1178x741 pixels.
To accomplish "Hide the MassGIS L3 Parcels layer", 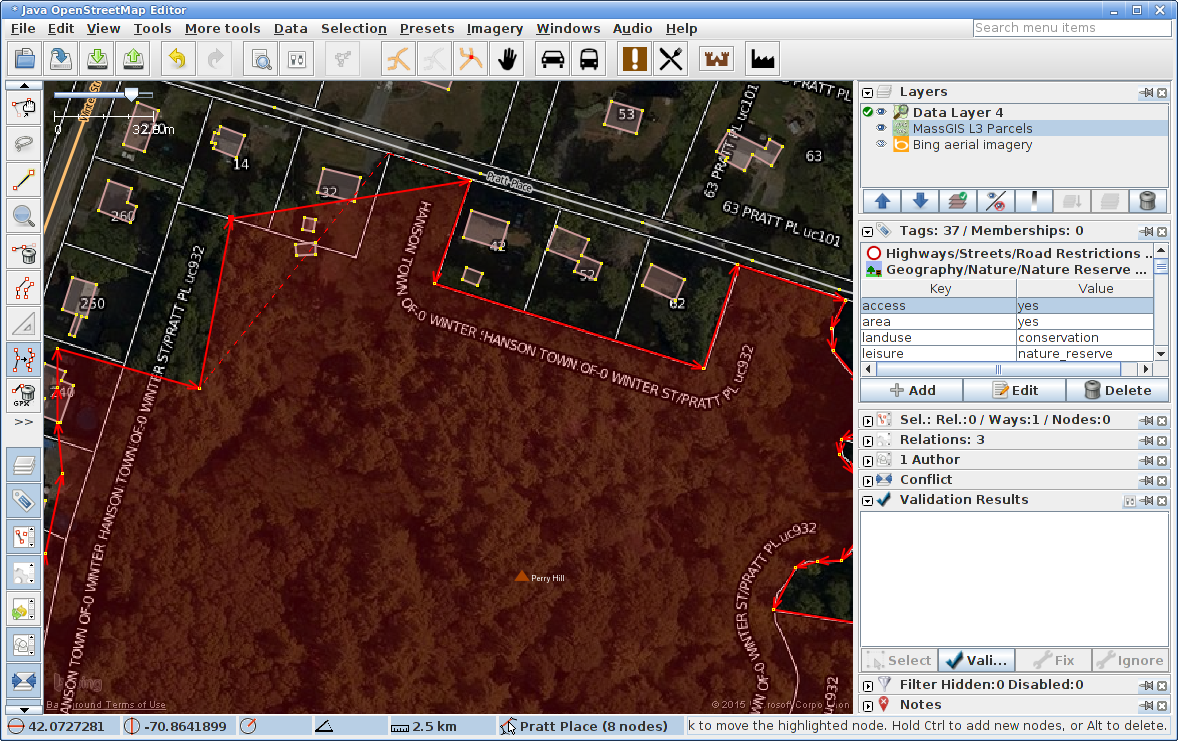I will 882,129.
